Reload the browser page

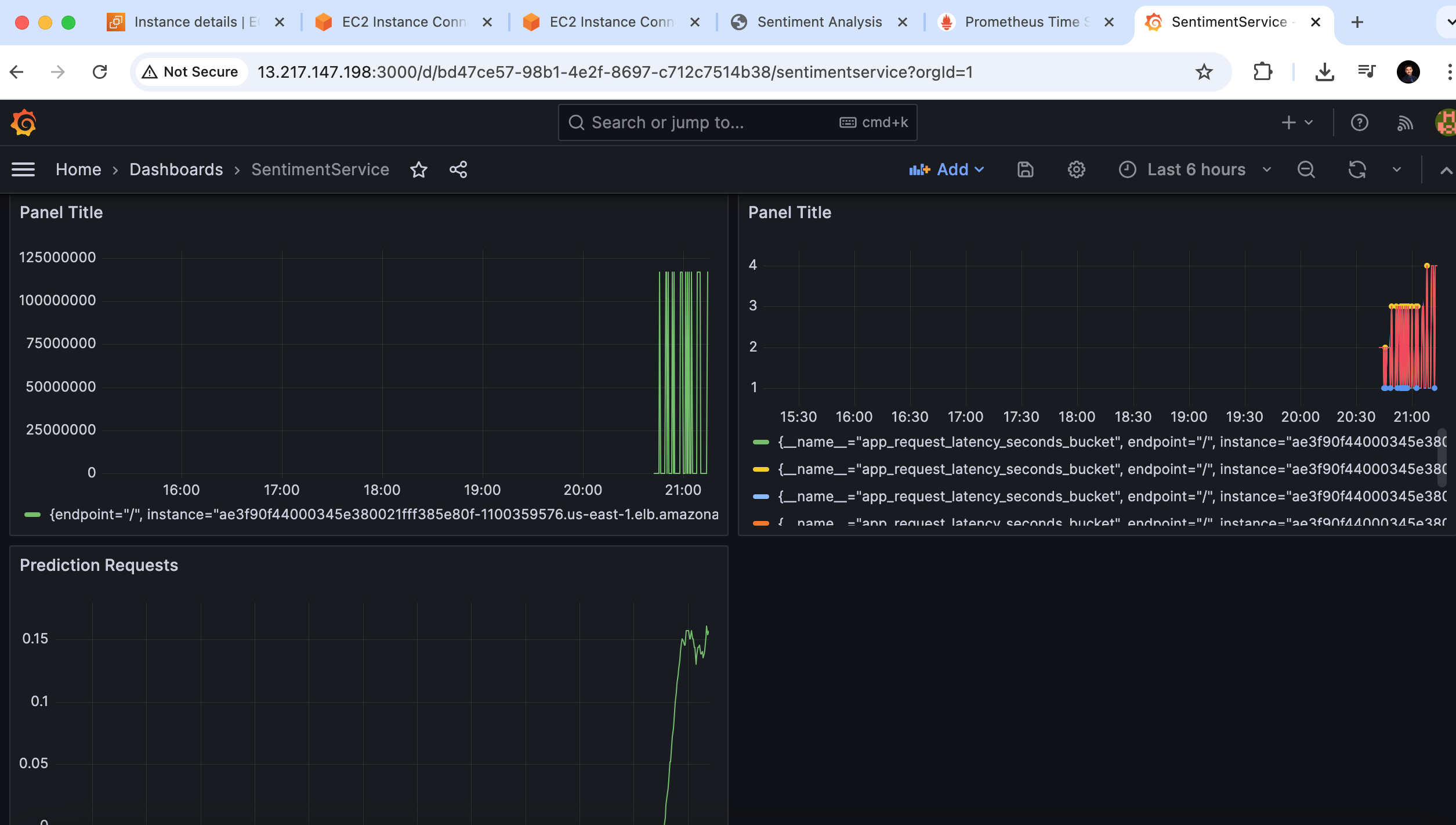[x=100, y=72]
